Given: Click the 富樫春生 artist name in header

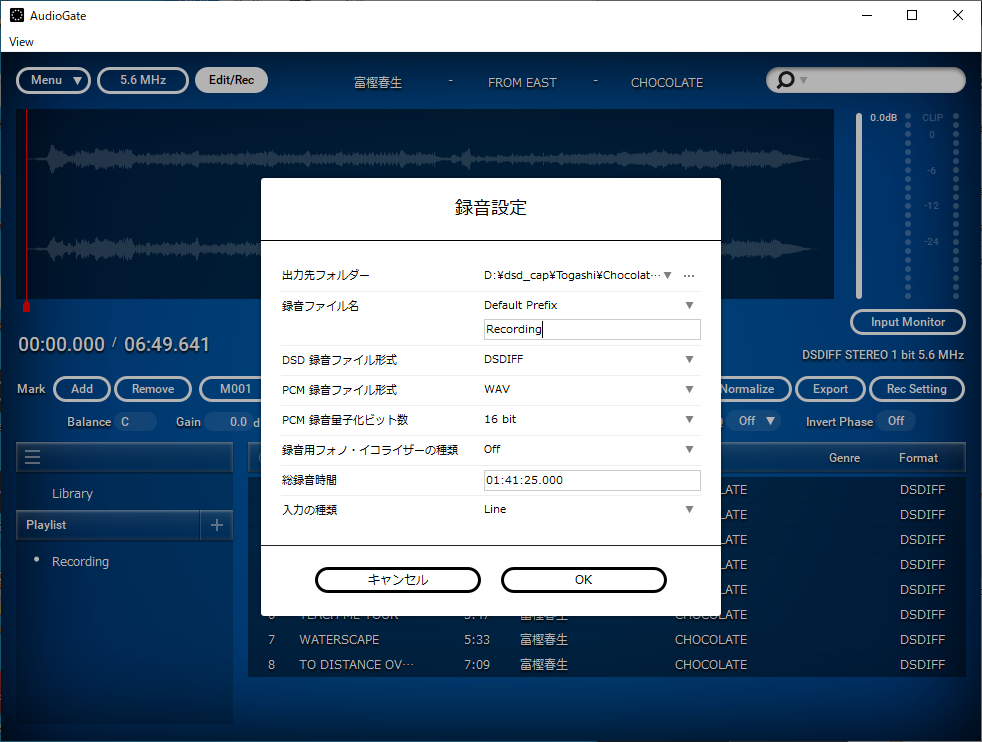Looking at the screenshot, I should pos(378,83).
